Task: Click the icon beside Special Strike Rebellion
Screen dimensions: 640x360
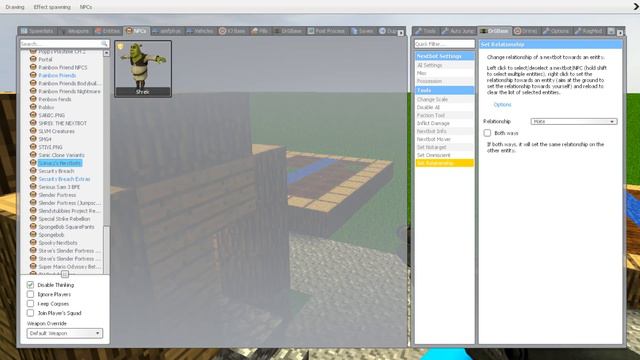Action: click(x=33, y=218)
